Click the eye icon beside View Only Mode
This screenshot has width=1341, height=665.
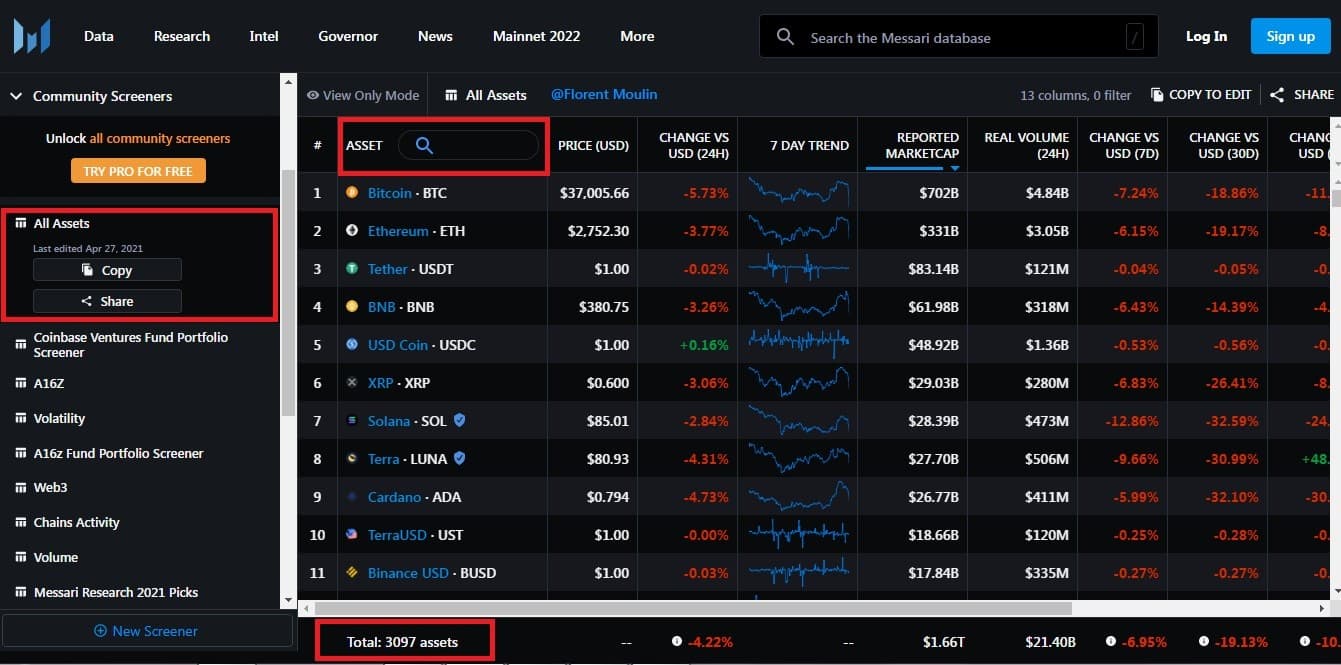click(313, 95)
